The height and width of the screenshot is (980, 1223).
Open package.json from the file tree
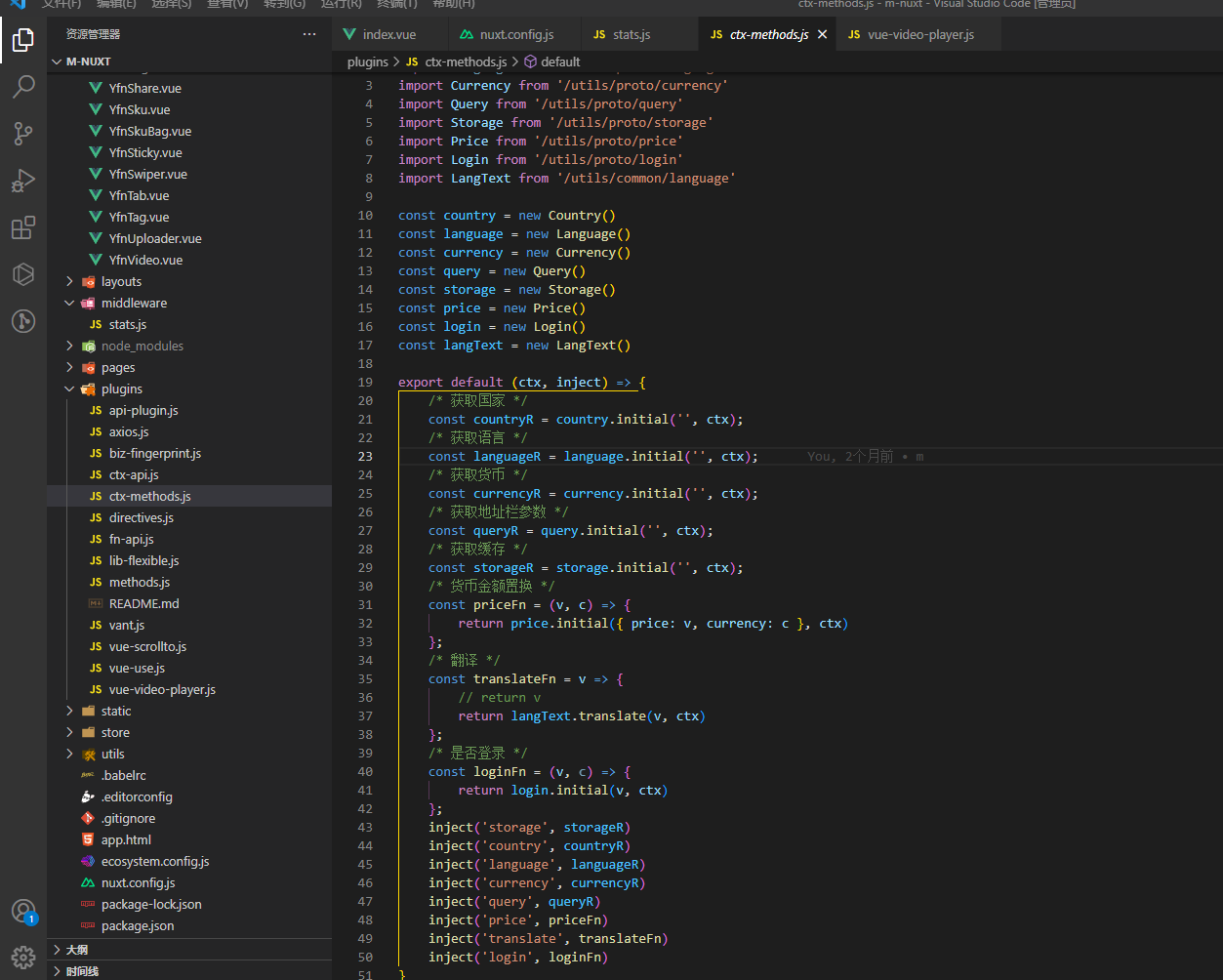click(138, 925)
